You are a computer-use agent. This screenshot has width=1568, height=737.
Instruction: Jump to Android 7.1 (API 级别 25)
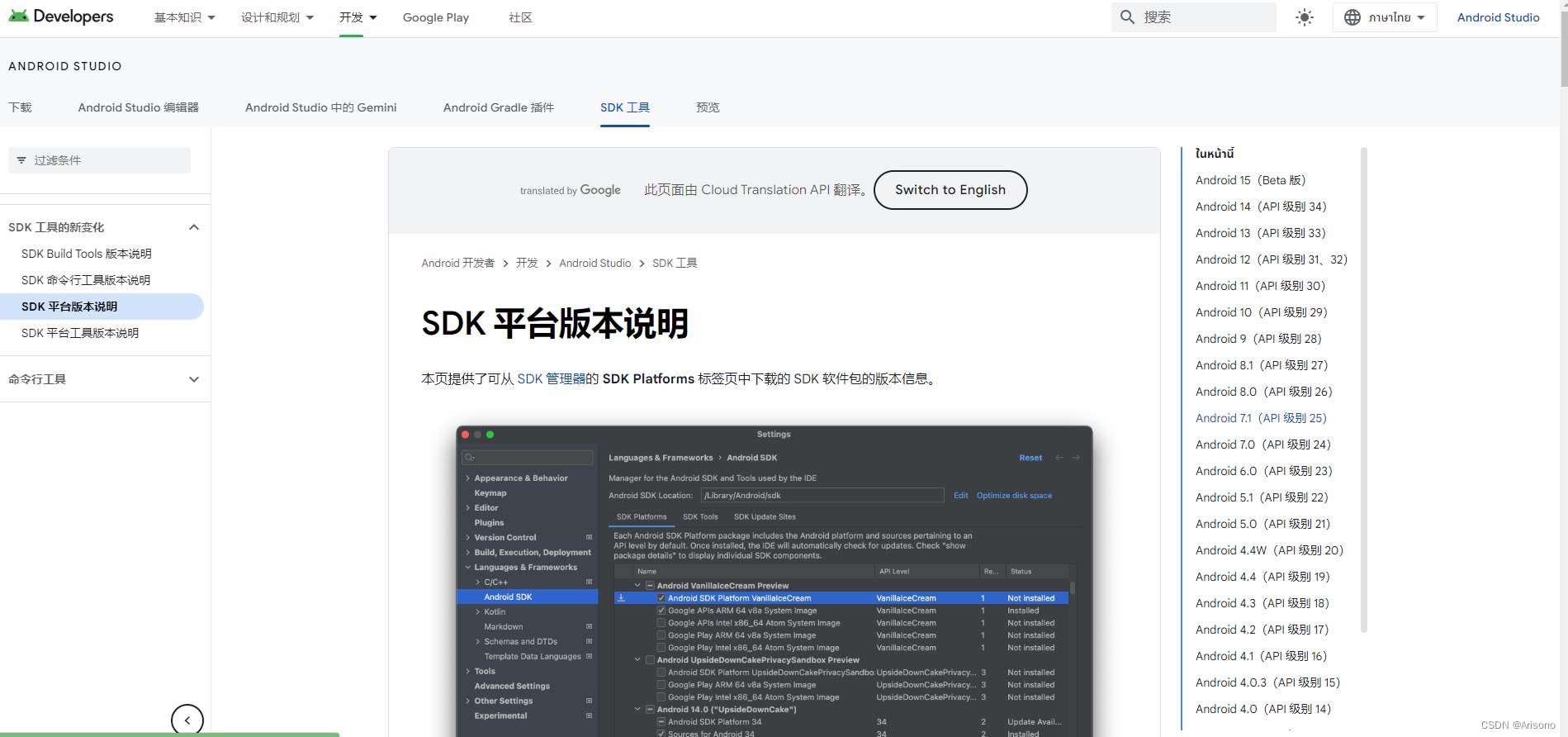(1261, 418)
